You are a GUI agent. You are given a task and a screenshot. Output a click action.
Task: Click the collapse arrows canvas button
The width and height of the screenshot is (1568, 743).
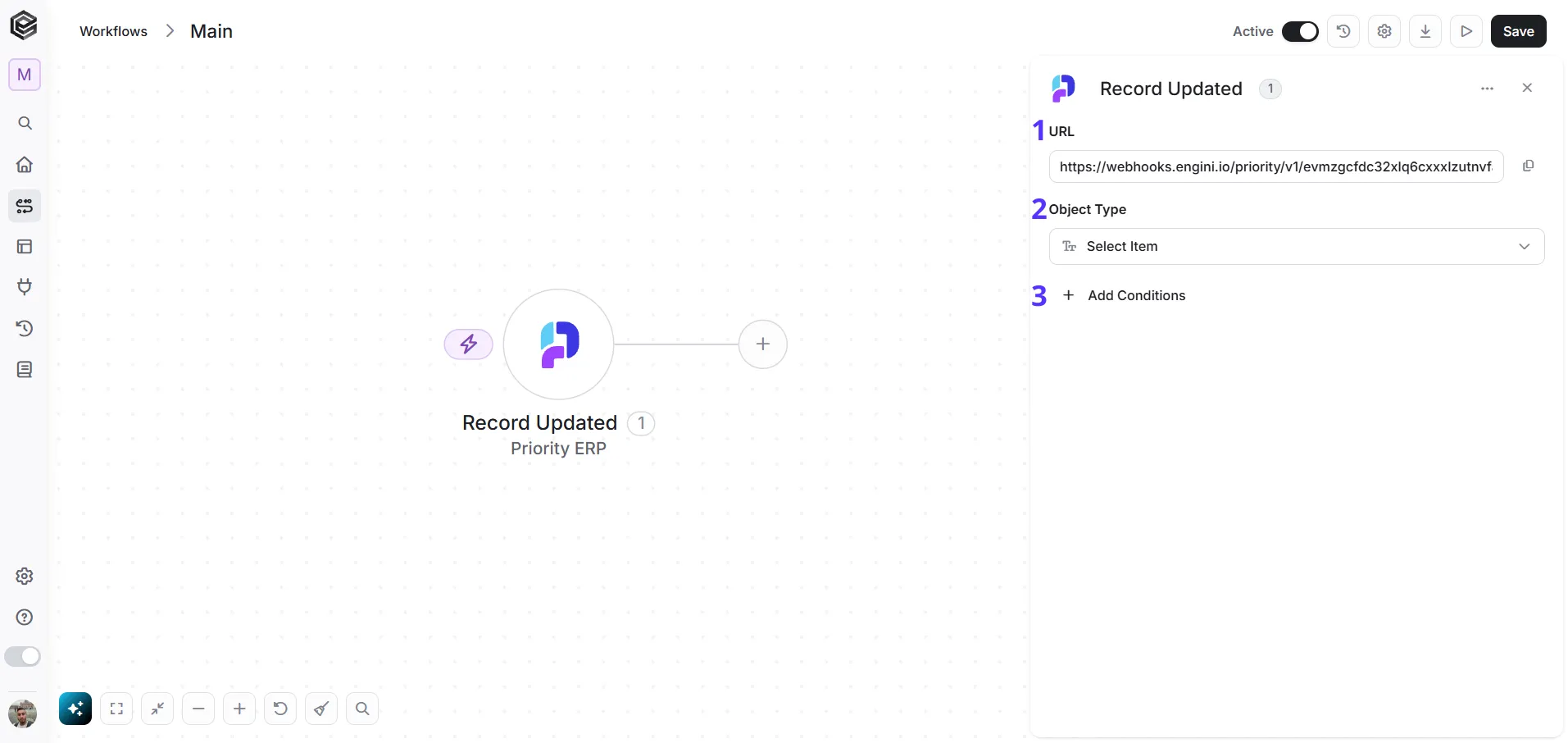(x=157, y=709)
